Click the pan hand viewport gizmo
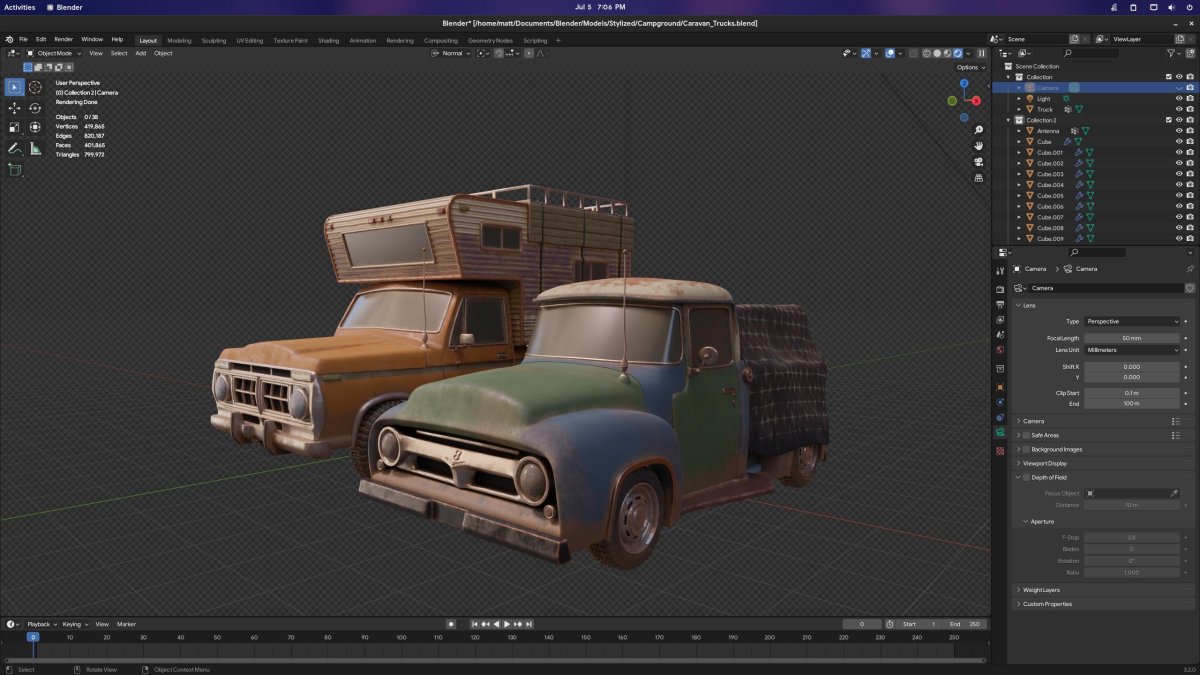This screenshot has height=675, width=1200. [978, 146]
